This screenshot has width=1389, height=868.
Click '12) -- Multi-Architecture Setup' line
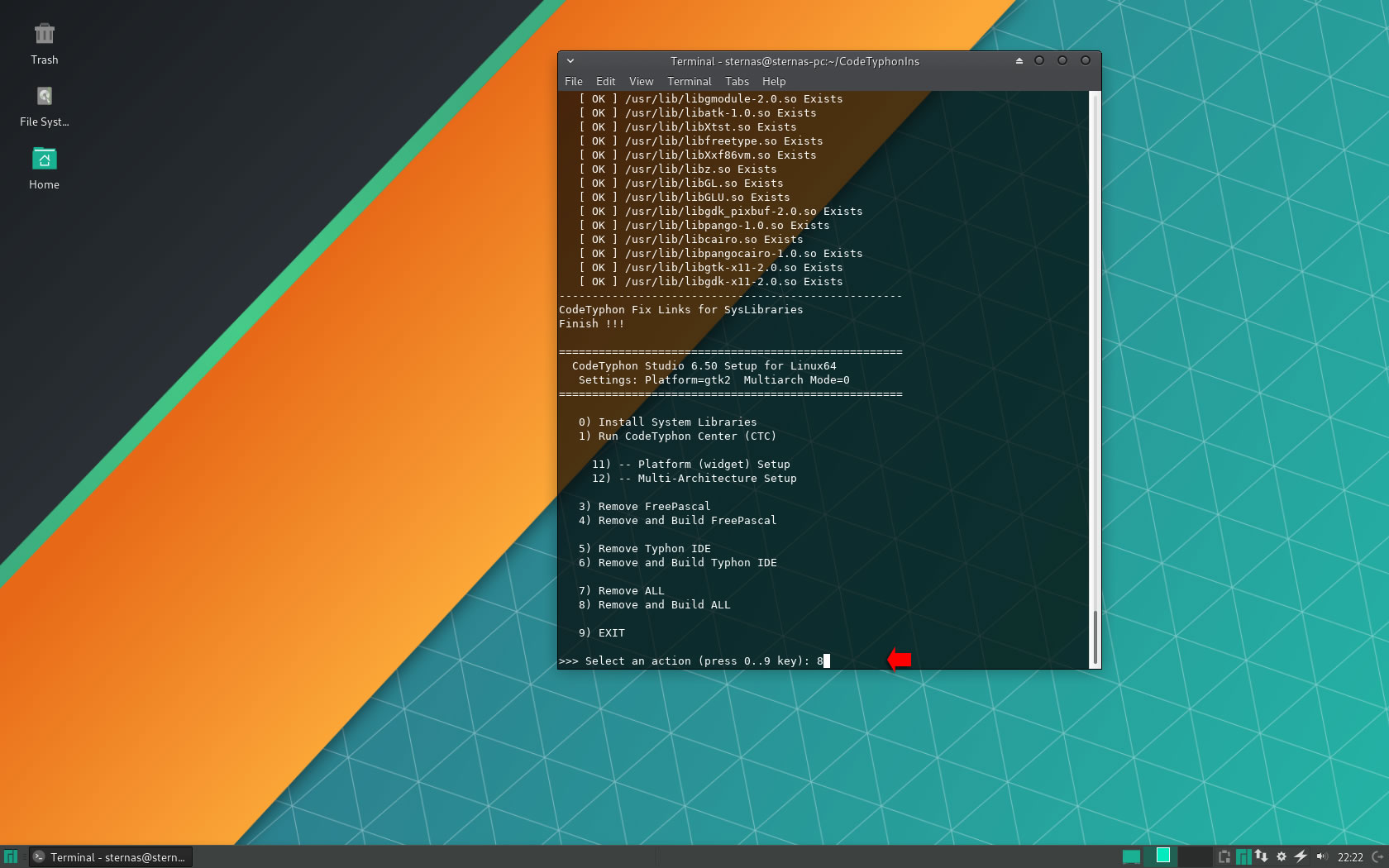pyautogui.click(x=694, y=479)
